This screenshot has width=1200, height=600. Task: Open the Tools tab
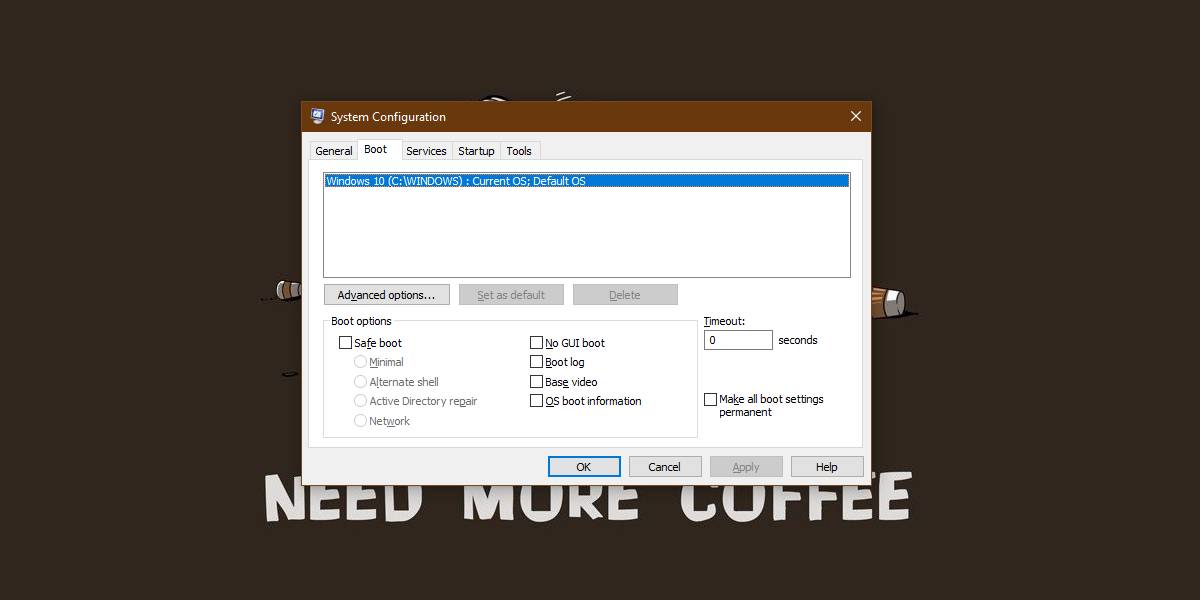tap(519, 151)
